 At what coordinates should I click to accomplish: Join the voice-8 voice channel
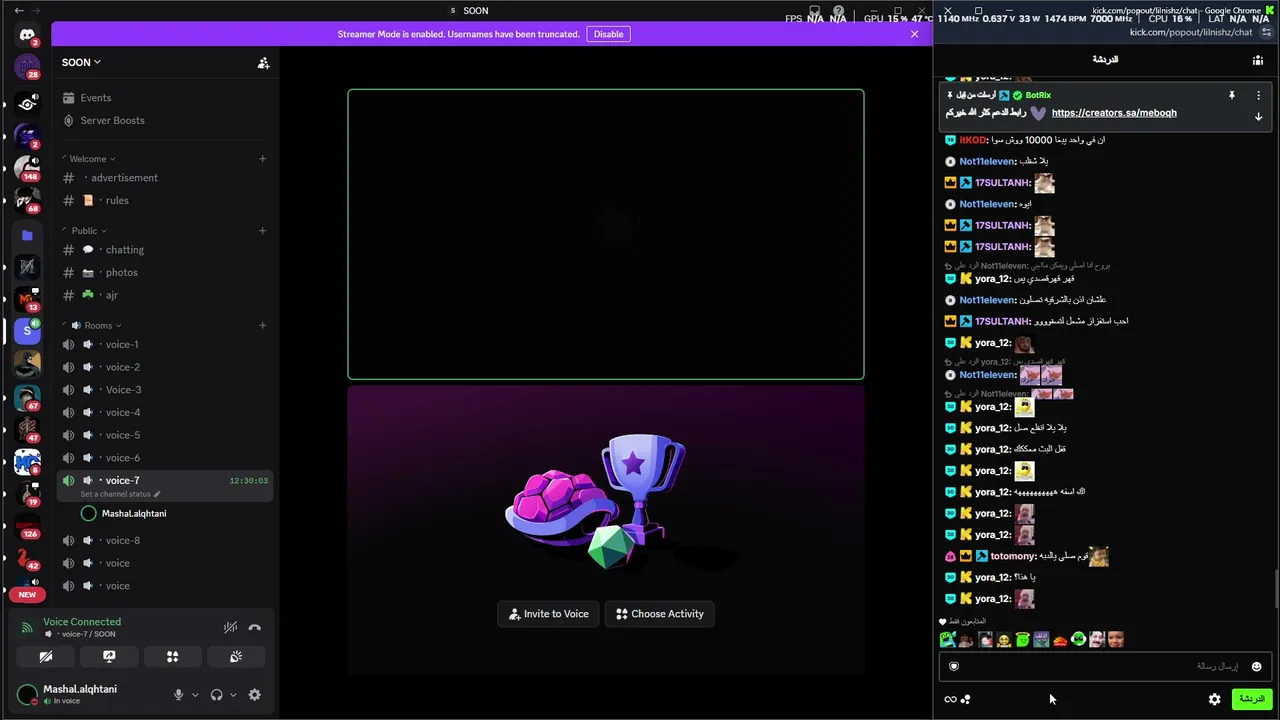point(164,541)
